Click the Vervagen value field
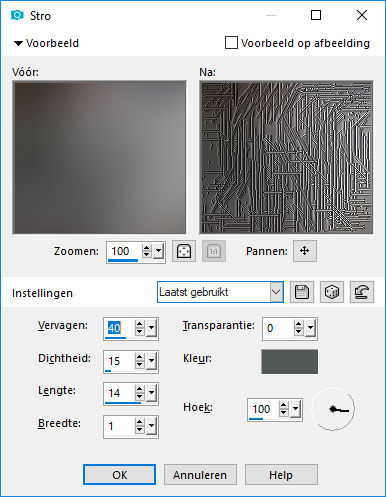Screen dimensions: 386x497 coord(119,328)
